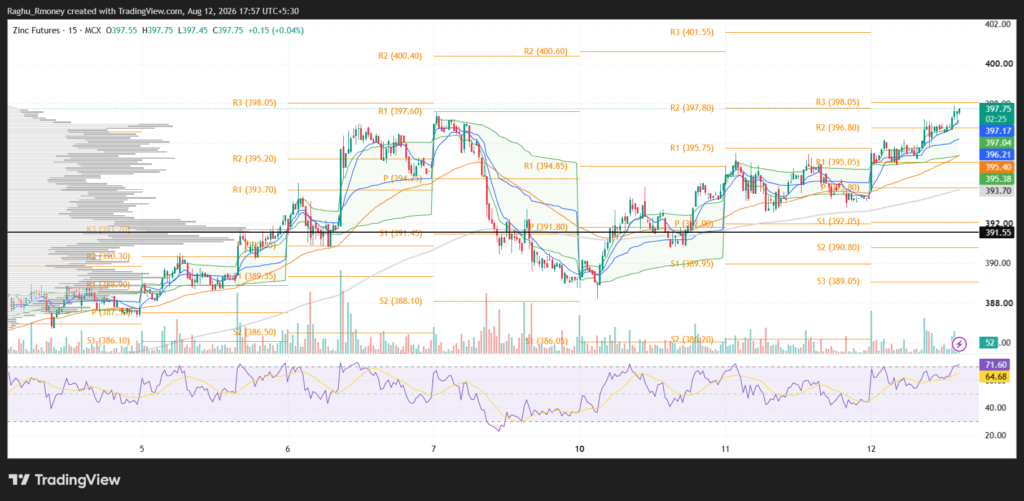Click the R2 (396.80) pivot label
1024x501 pixels.
(840, 127)
